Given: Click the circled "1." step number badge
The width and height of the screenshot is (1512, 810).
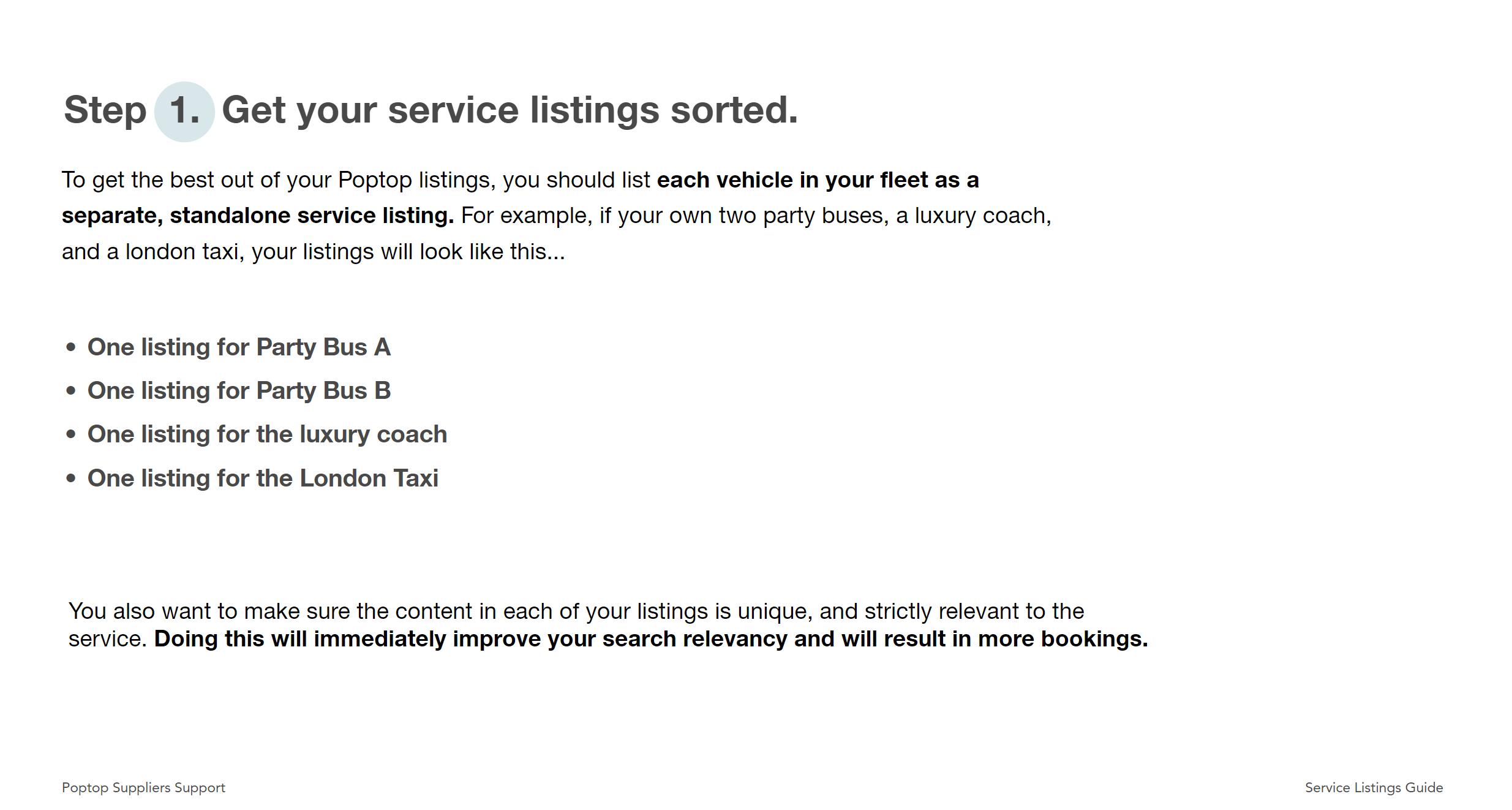Looking at the screenshot, I should point(184,112).
